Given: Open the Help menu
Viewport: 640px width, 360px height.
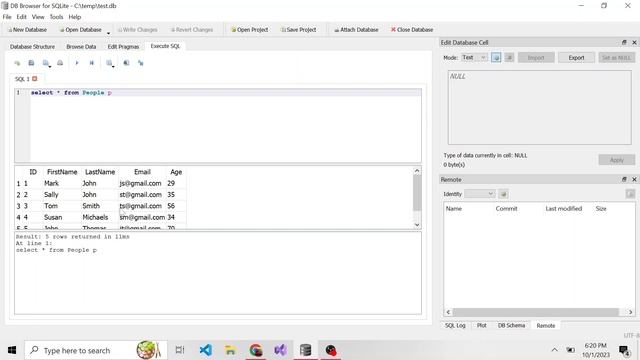Looking at the screenshot, I should (x=75, y=17).
